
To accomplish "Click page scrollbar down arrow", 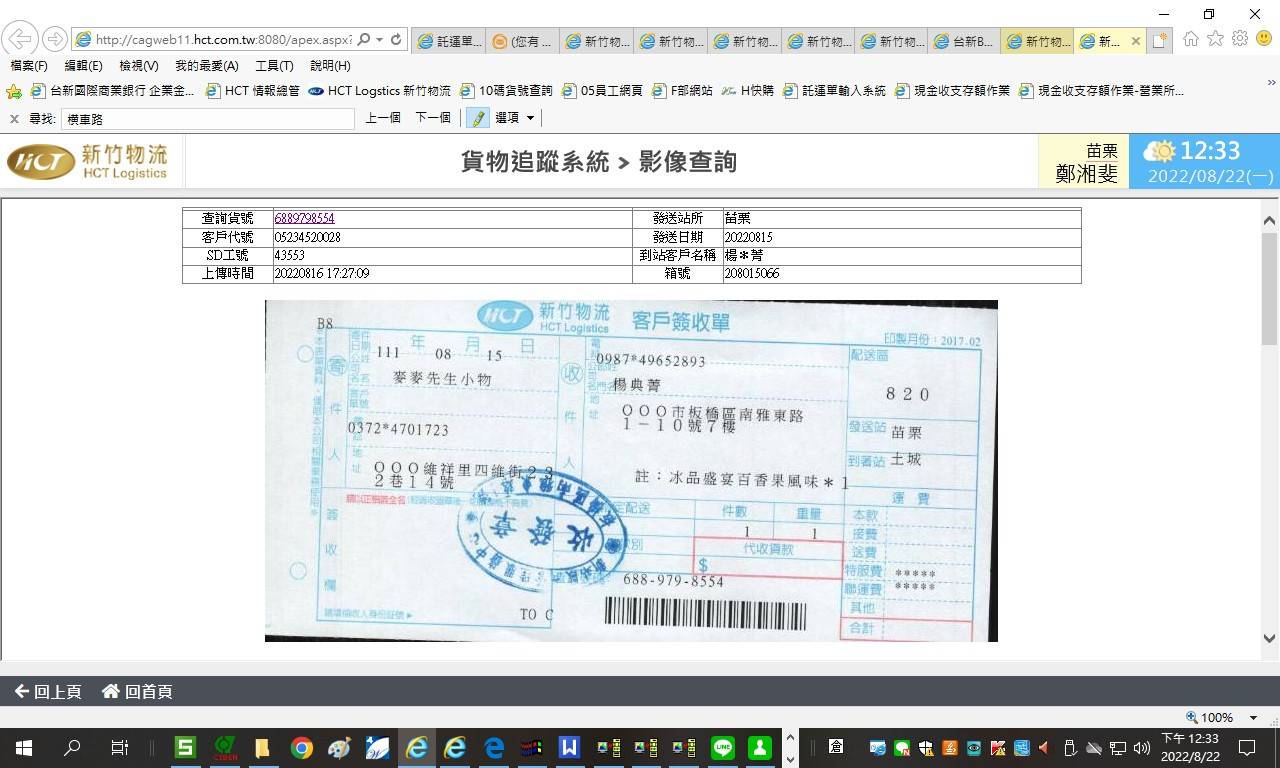I will coord(1270,638).
